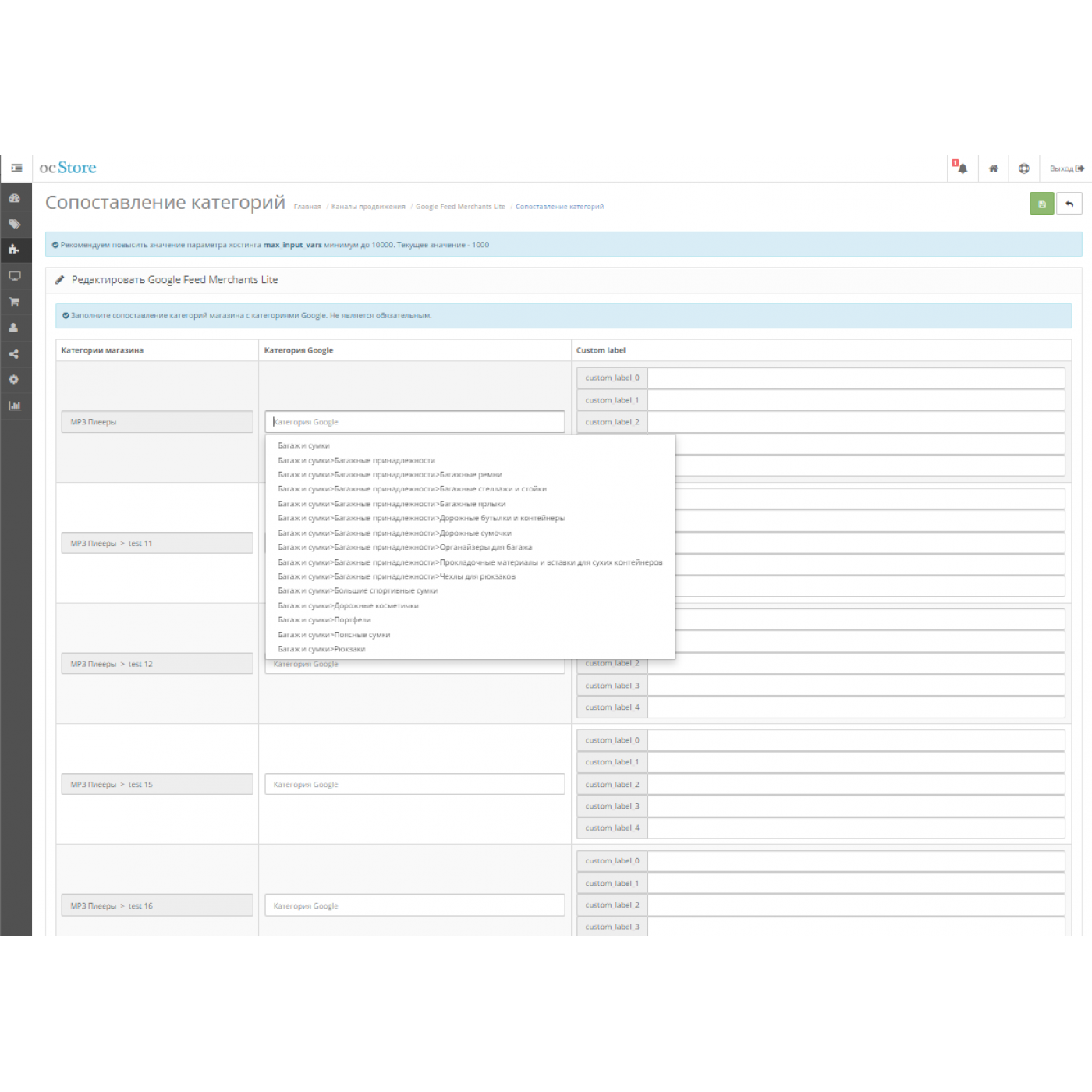Click Google category field for test 15
Viewport: 1092px width, 1092px height.
coord(414,785)
